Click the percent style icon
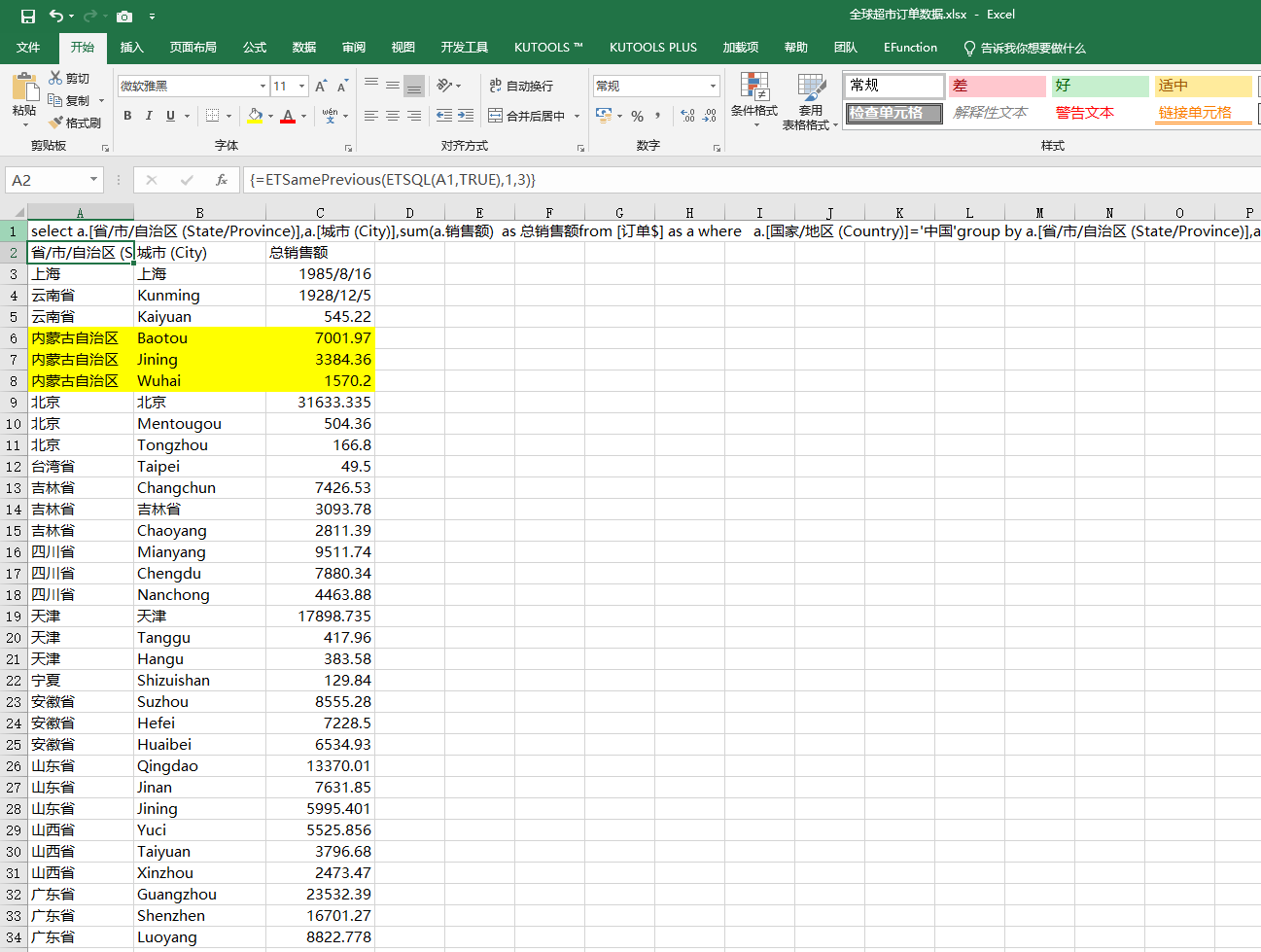 637,116
